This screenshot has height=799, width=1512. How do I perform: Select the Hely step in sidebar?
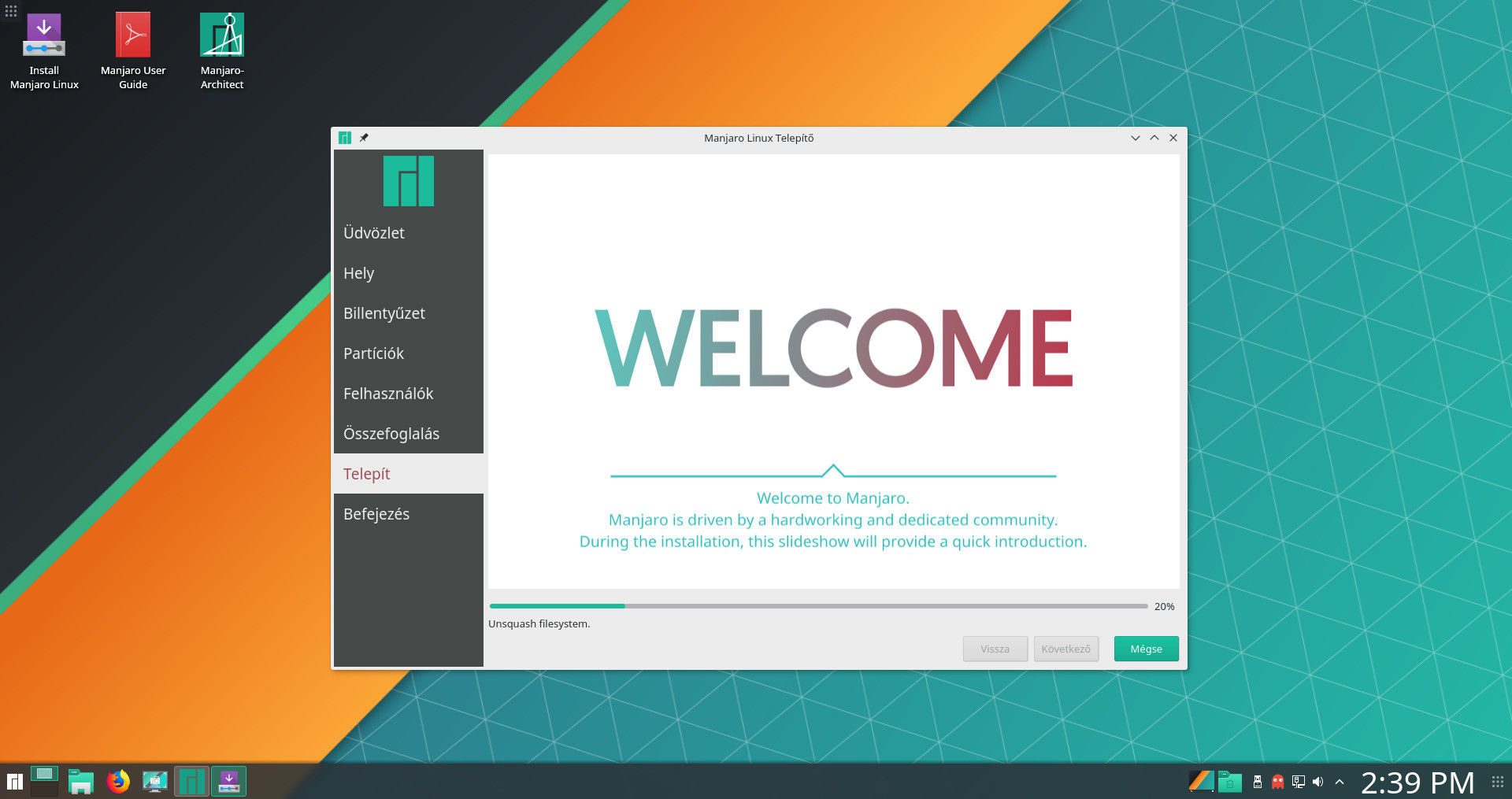click(409, 273)
